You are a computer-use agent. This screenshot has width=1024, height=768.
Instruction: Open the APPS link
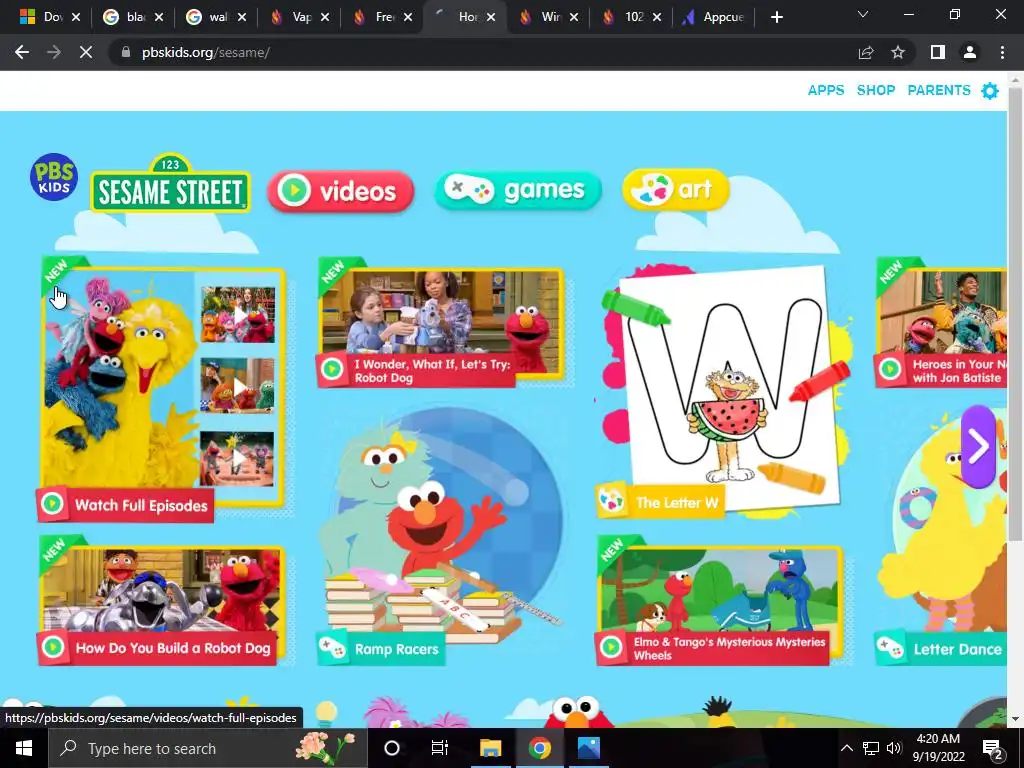pyautogui.click(x=826, y=90)
